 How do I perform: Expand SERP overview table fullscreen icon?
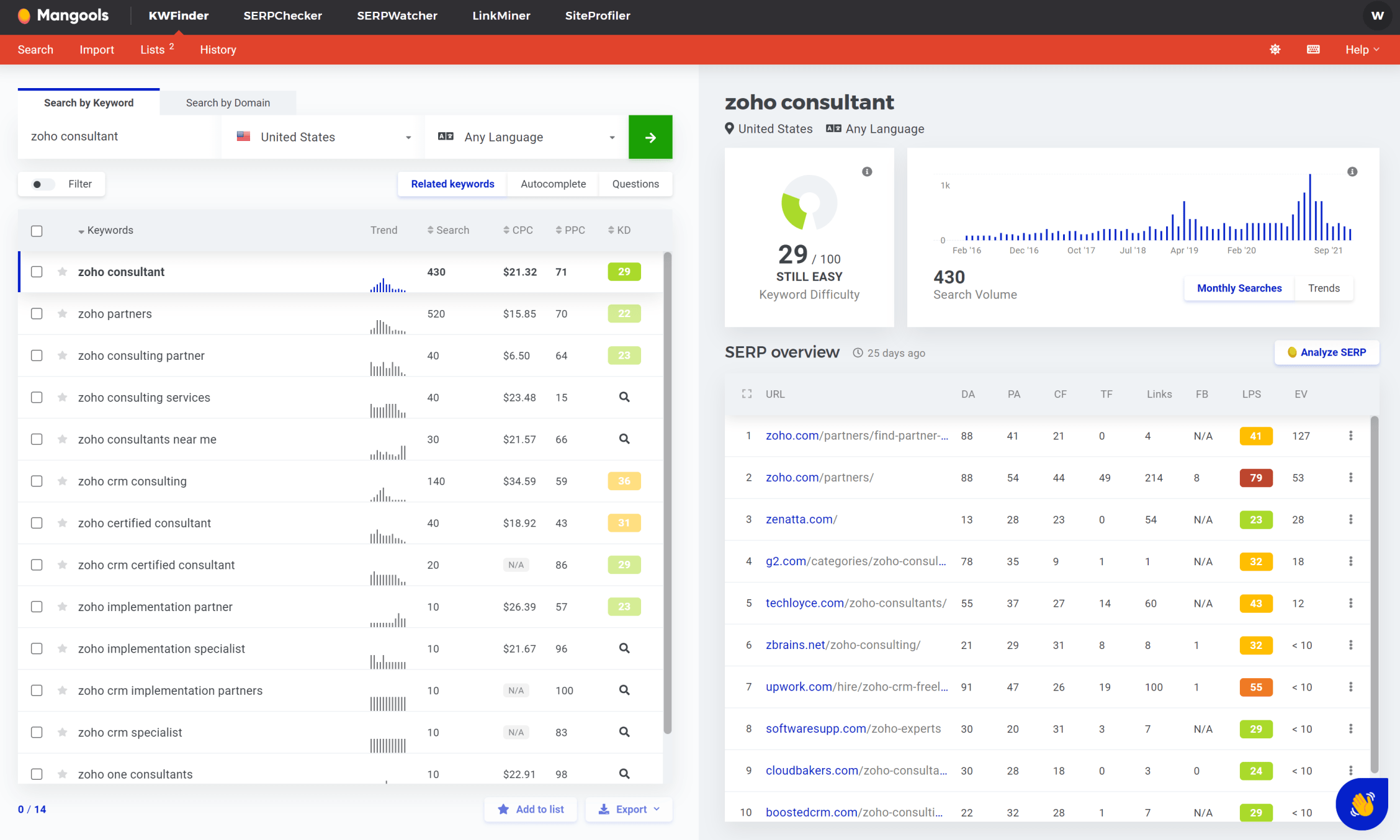[x=747, y=394]
